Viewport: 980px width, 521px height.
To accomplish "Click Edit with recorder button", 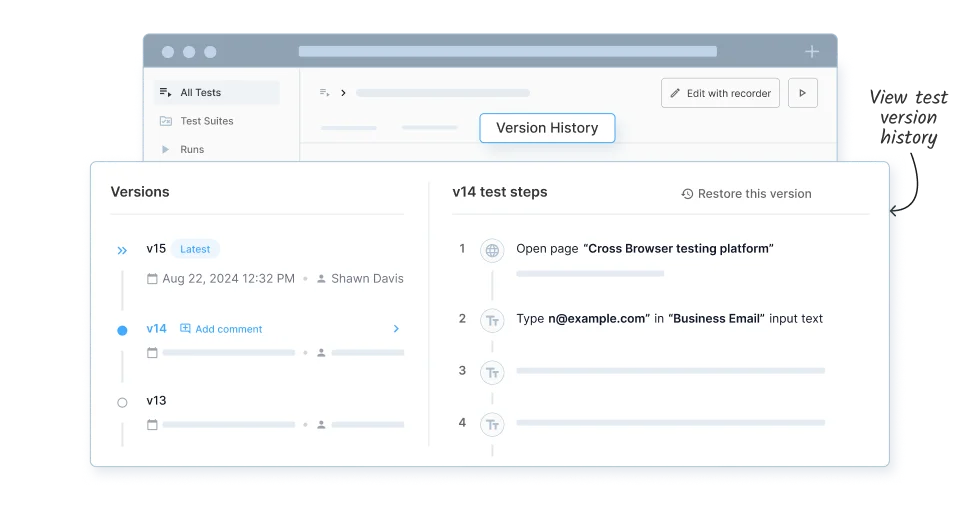I will [x=720, y=93].
